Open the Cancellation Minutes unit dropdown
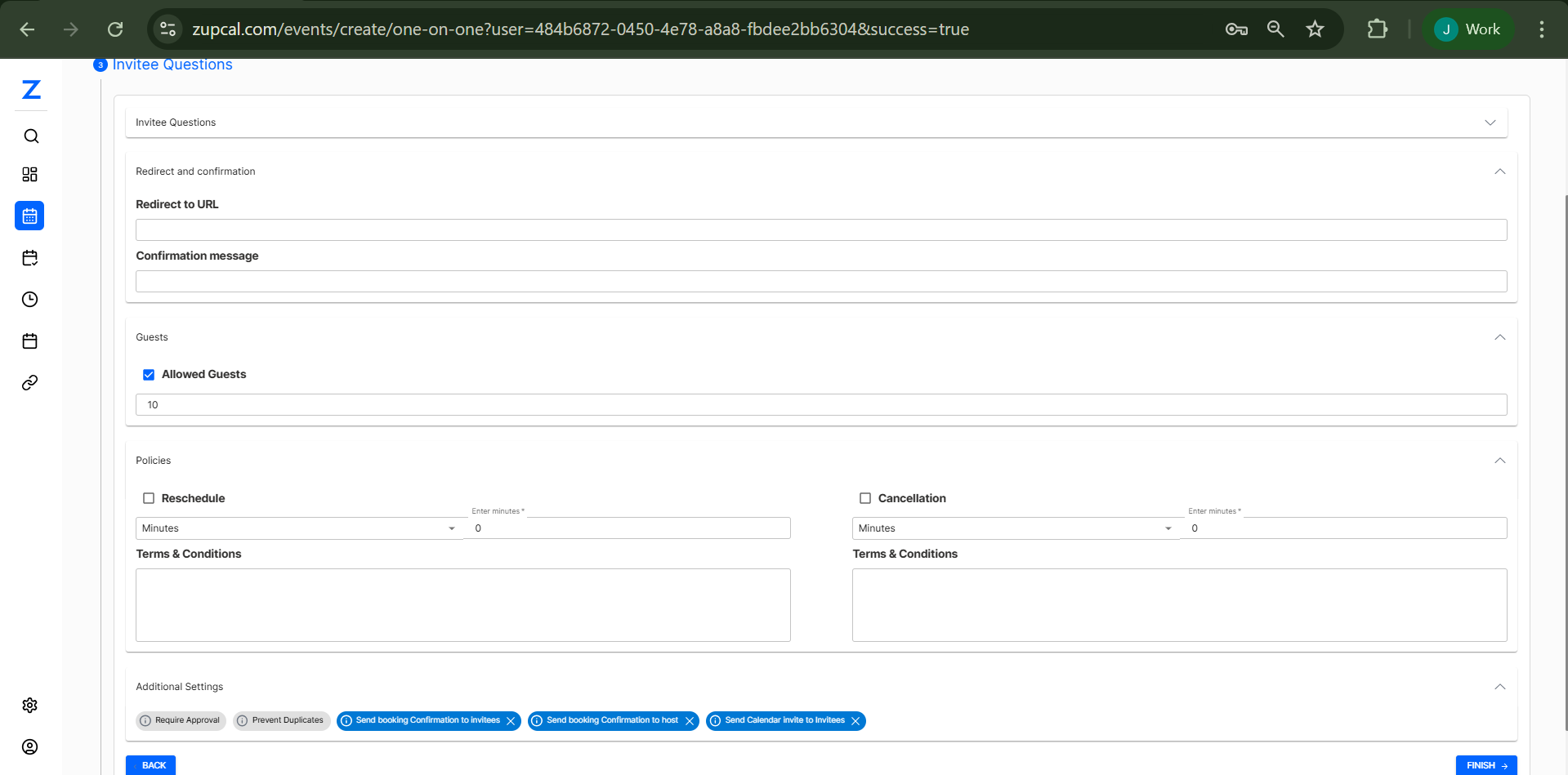This screenshot has height=775, width=1568. (x=1015, y=528)
